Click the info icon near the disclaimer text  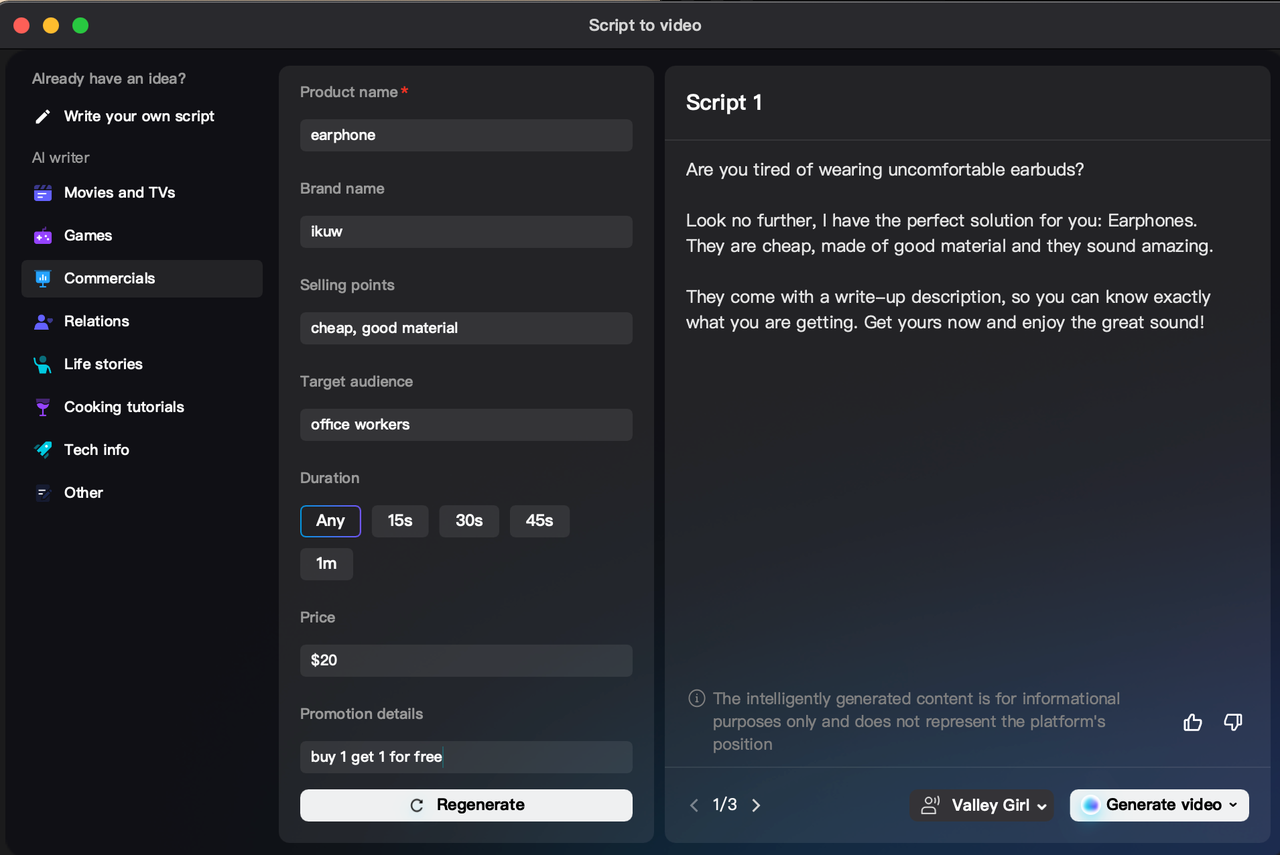pos(695,698)
